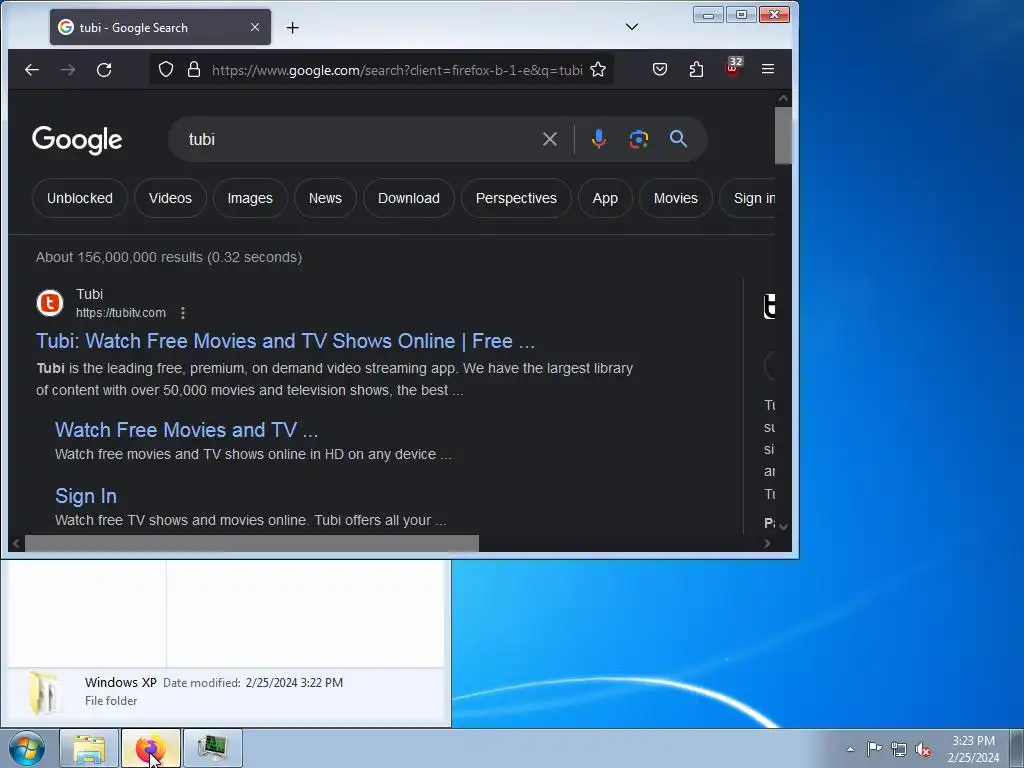Go back with Firefox back arrow
This screenshot has height=768, width=1024.
pos(31,70)
